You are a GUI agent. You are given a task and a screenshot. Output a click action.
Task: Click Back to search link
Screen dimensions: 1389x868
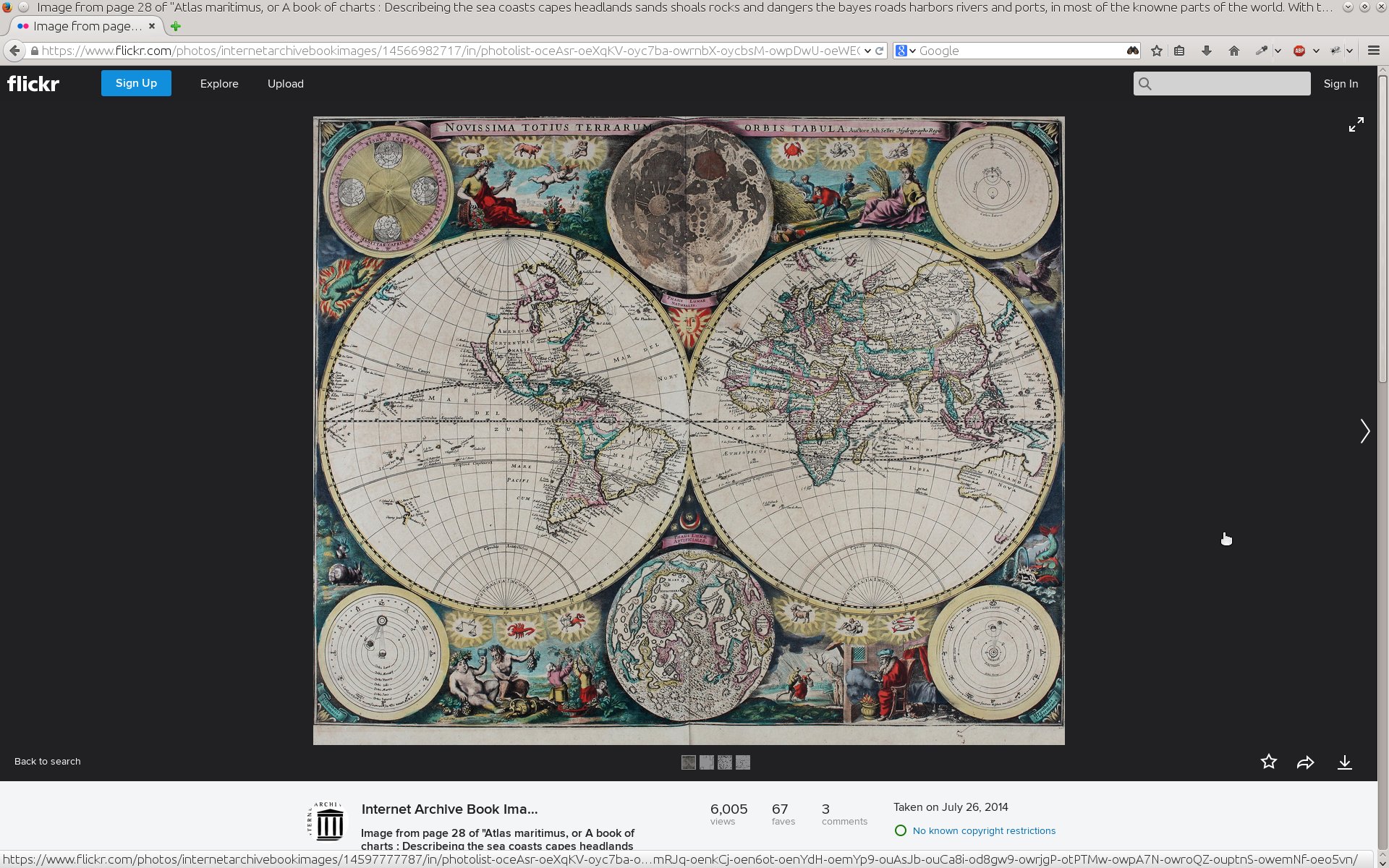pos(48,762)
